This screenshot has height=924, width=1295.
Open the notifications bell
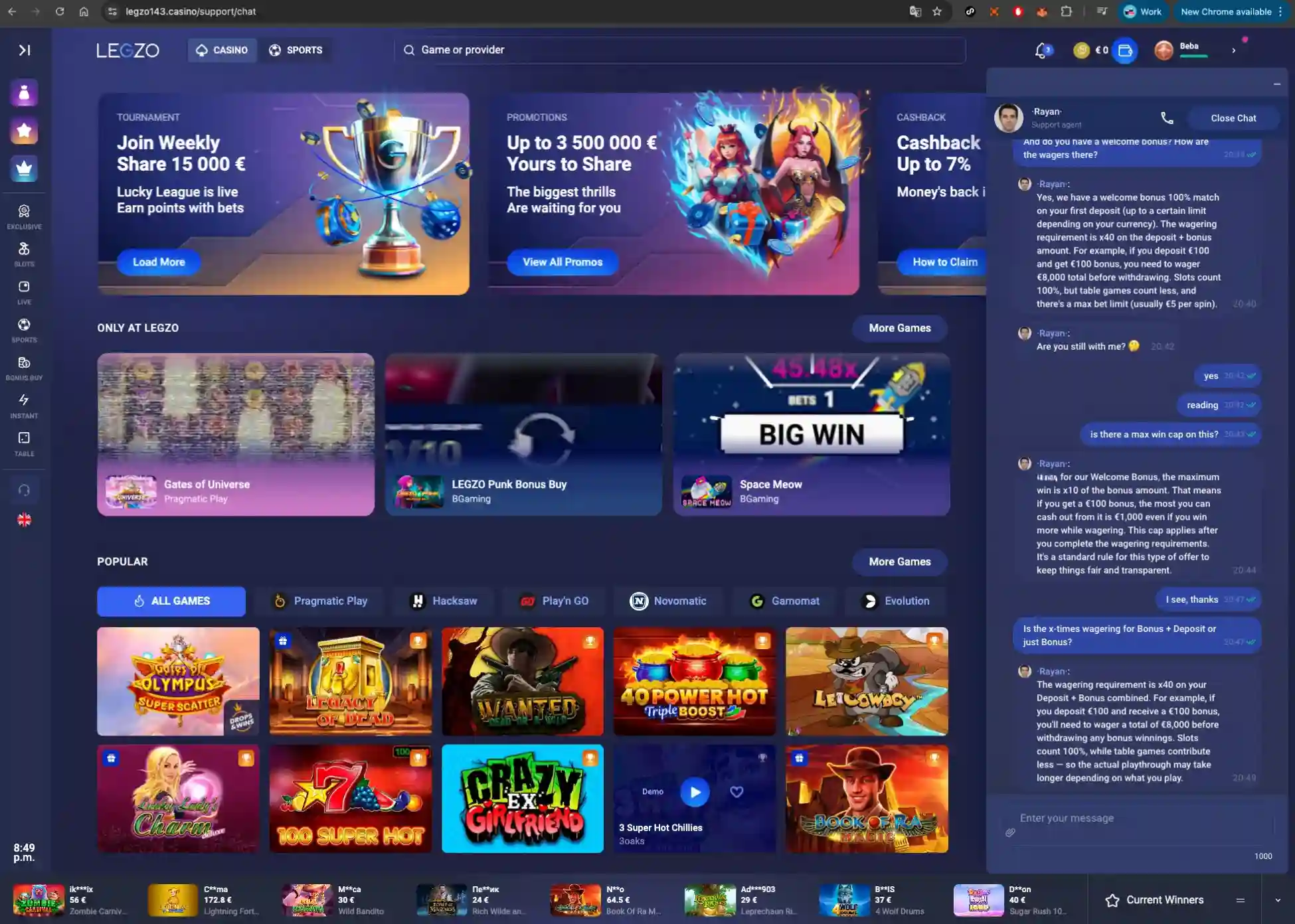1041,50
